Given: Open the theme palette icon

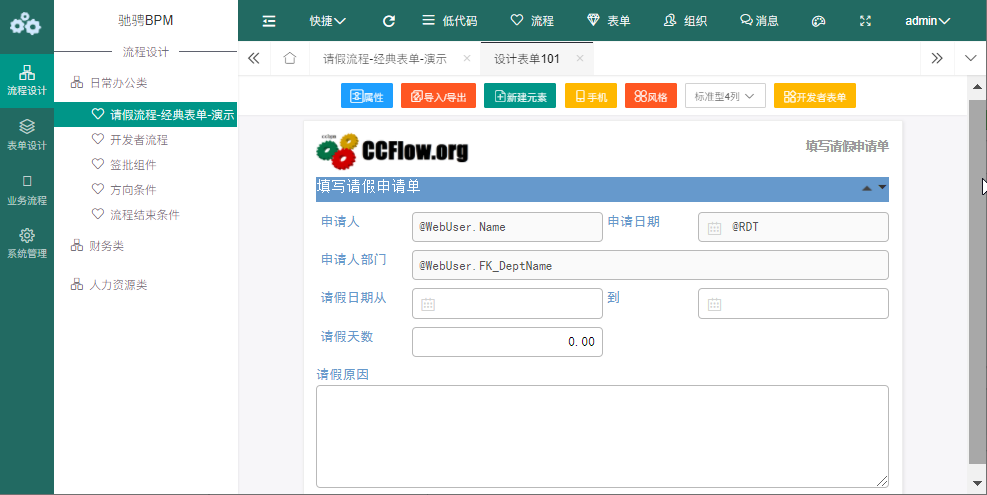Looking at the screenshot, I should point(818,21).
